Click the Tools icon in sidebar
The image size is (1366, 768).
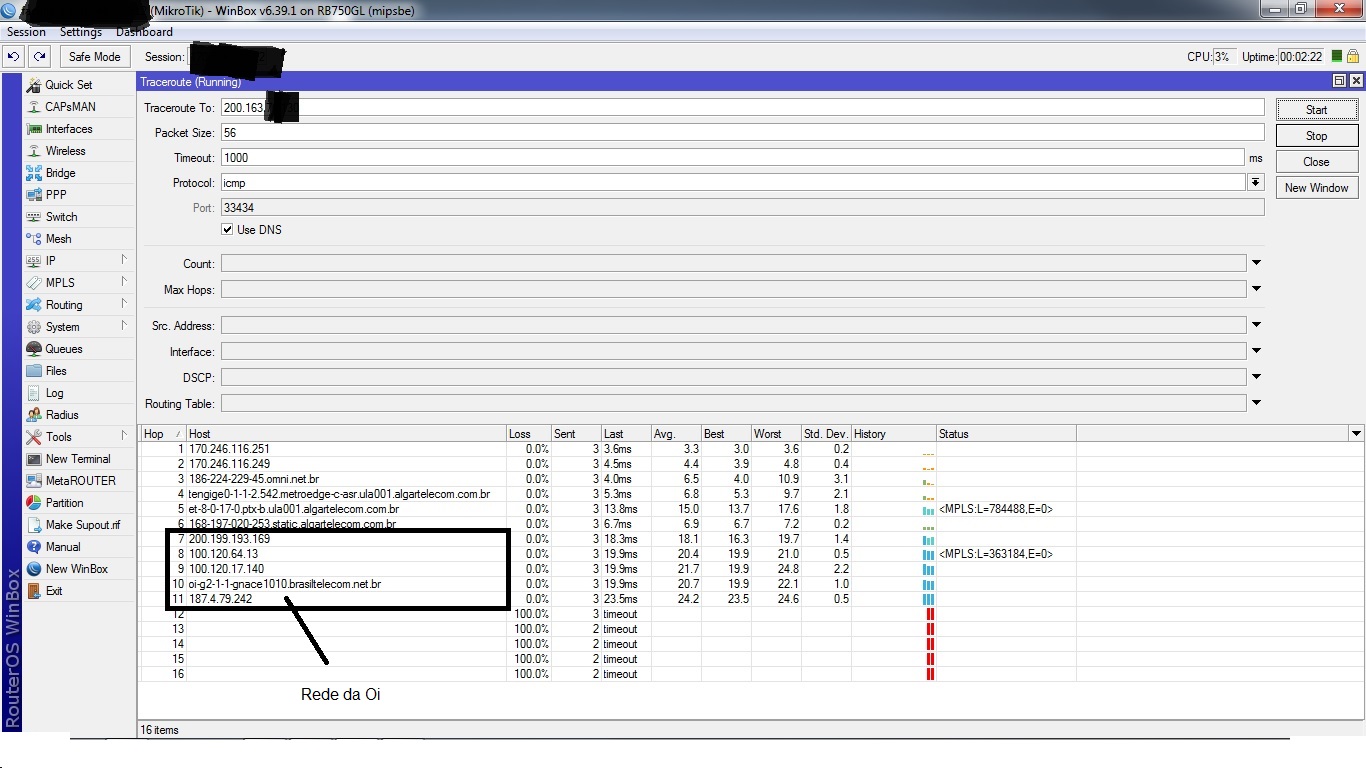tap(34, 437)
